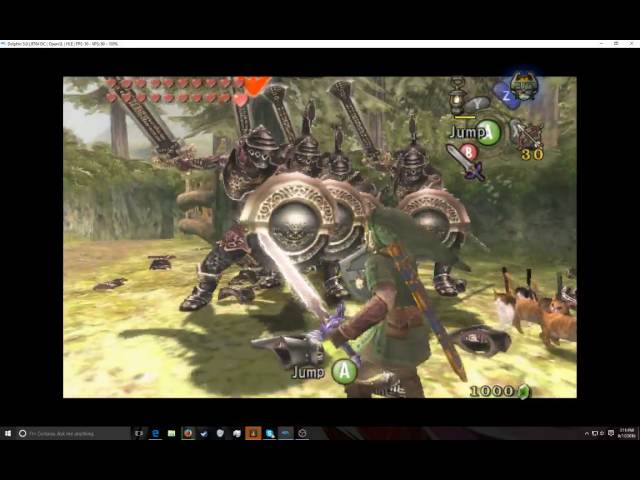
Task: Maximize the Dolphin window
Action: [616, 43]
